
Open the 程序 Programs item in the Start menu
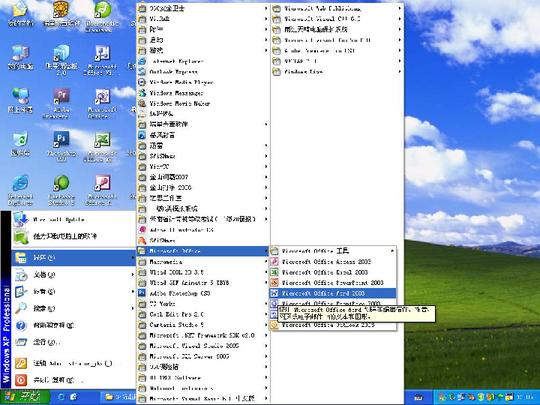[x=73, y=257]
